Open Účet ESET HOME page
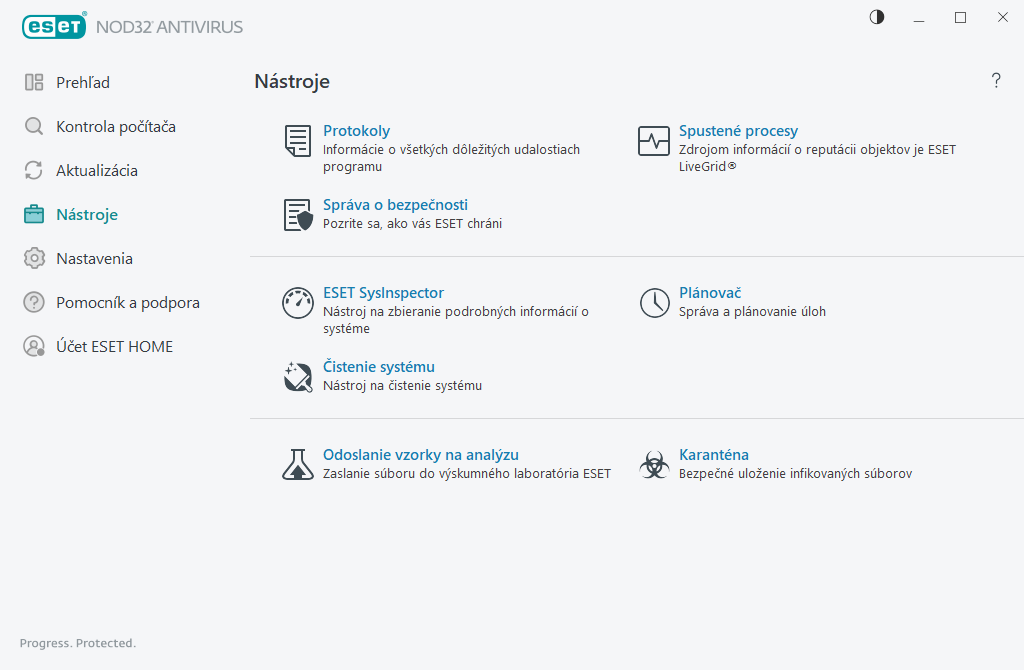This screenshot has width=1024, height=670. click(x=114, y=347)
